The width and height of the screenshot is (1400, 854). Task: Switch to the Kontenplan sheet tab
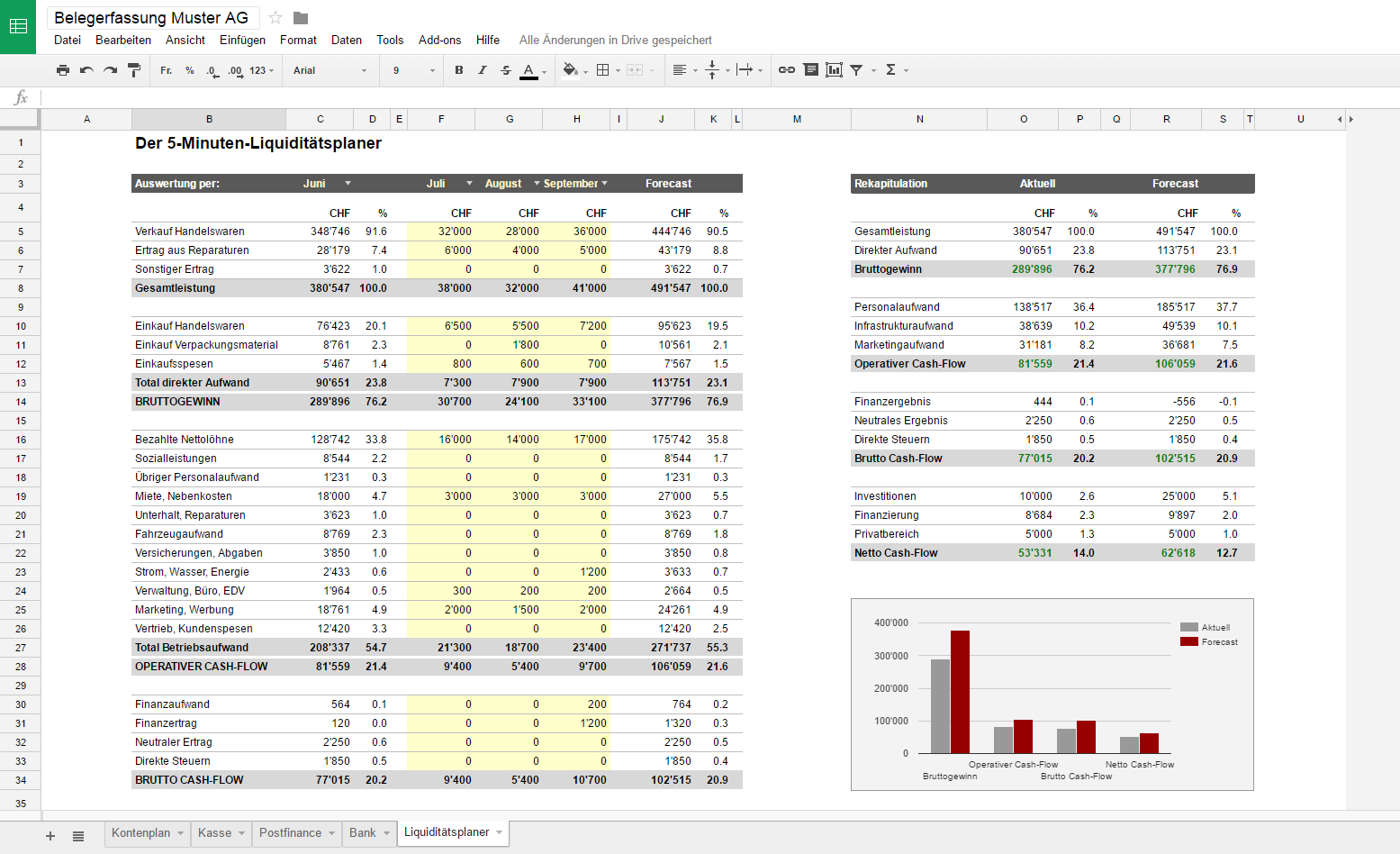coord(140,833)
